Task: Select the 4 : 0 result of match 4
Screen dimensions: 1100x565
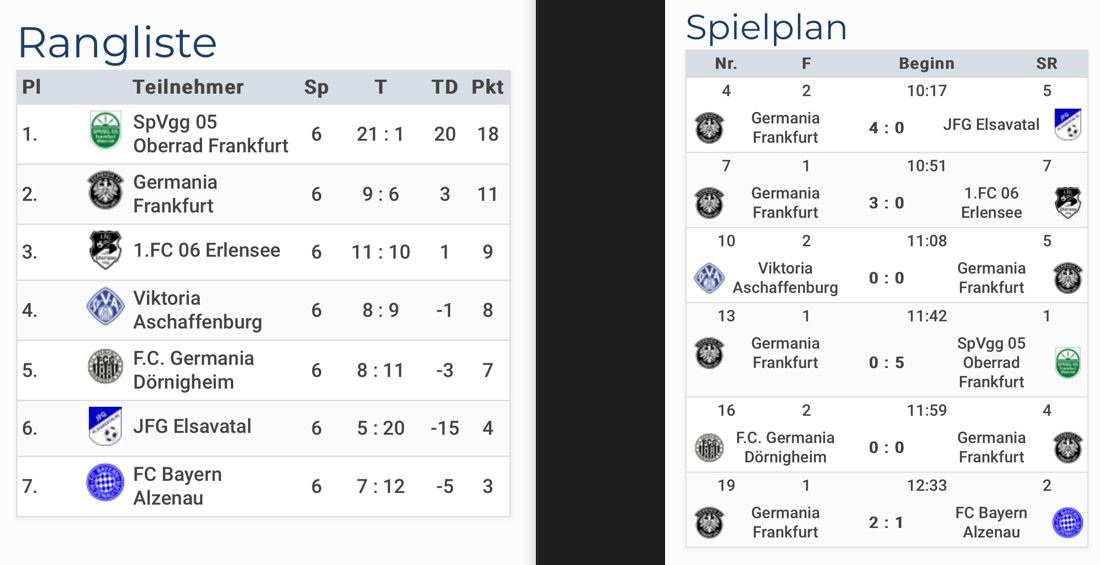Action: pos(887,128)
